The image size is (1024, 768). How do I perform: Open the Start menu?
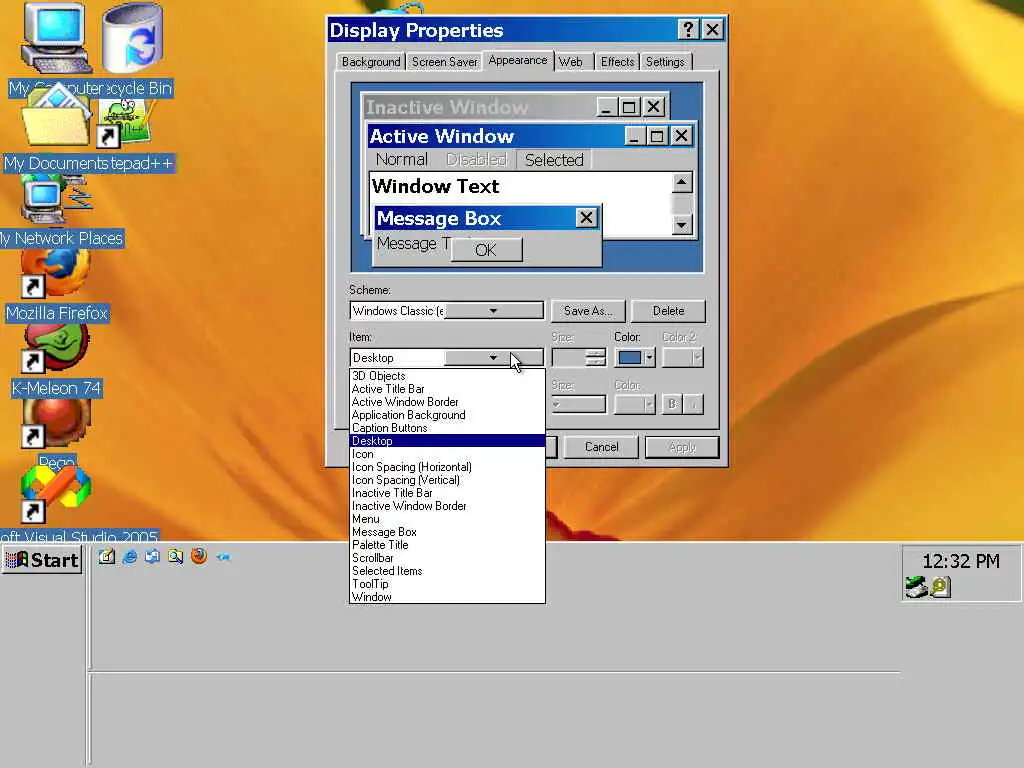[x=42, y=560]
